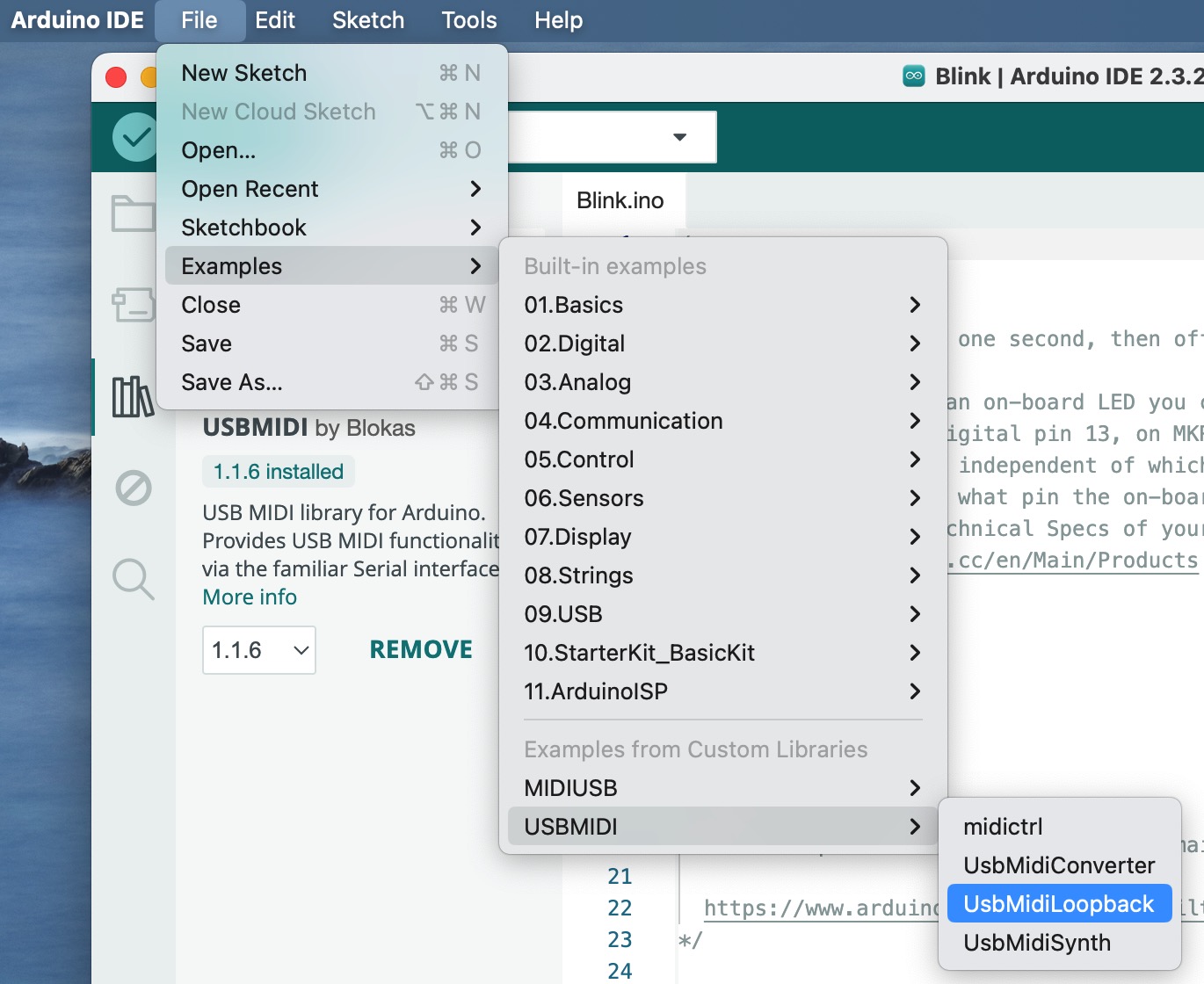The height and width of the screenshot is (984, 1204).
Task: Click the Verify checkmark button
Action: 135,137
